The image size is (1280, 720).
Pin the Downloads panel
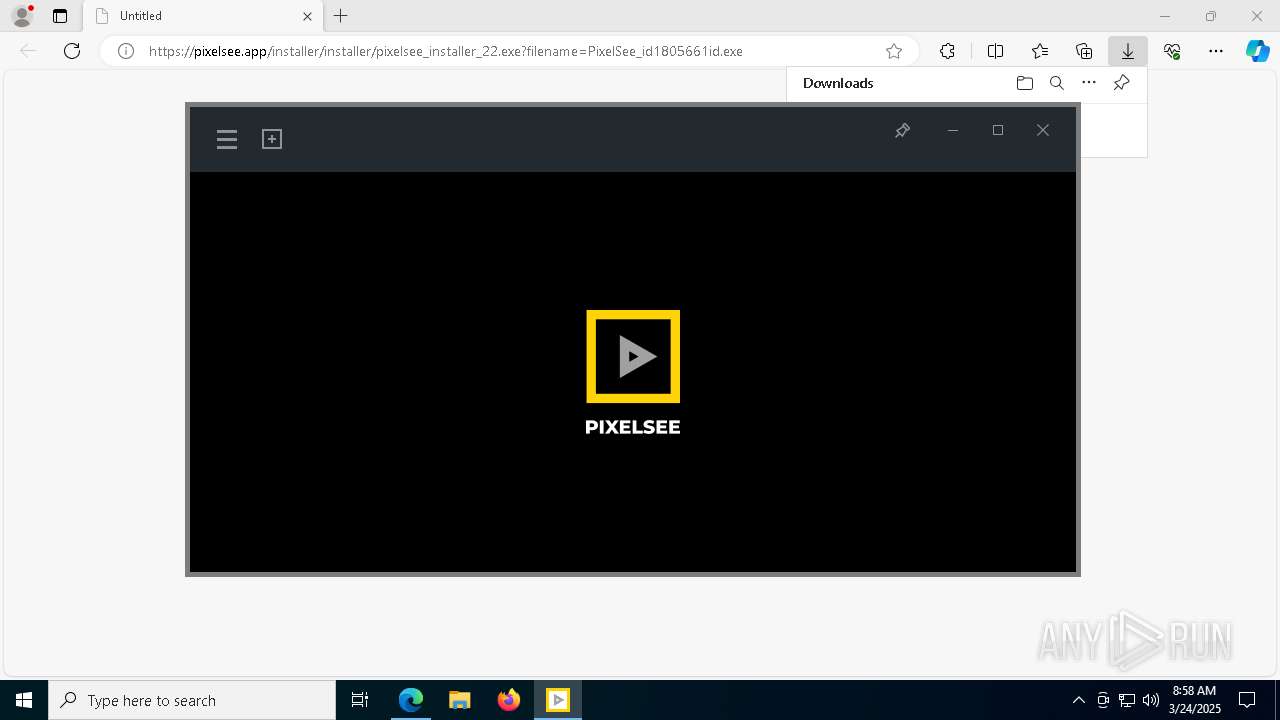(1121, 83)
